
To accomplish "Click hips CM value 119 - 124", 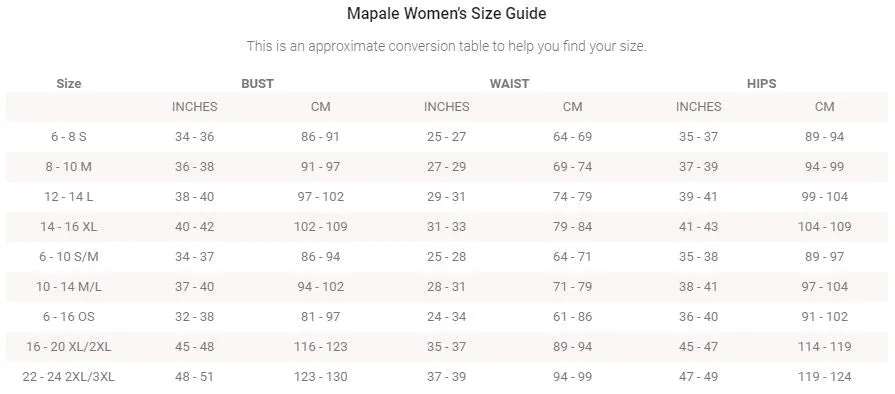I will [824, 377].
